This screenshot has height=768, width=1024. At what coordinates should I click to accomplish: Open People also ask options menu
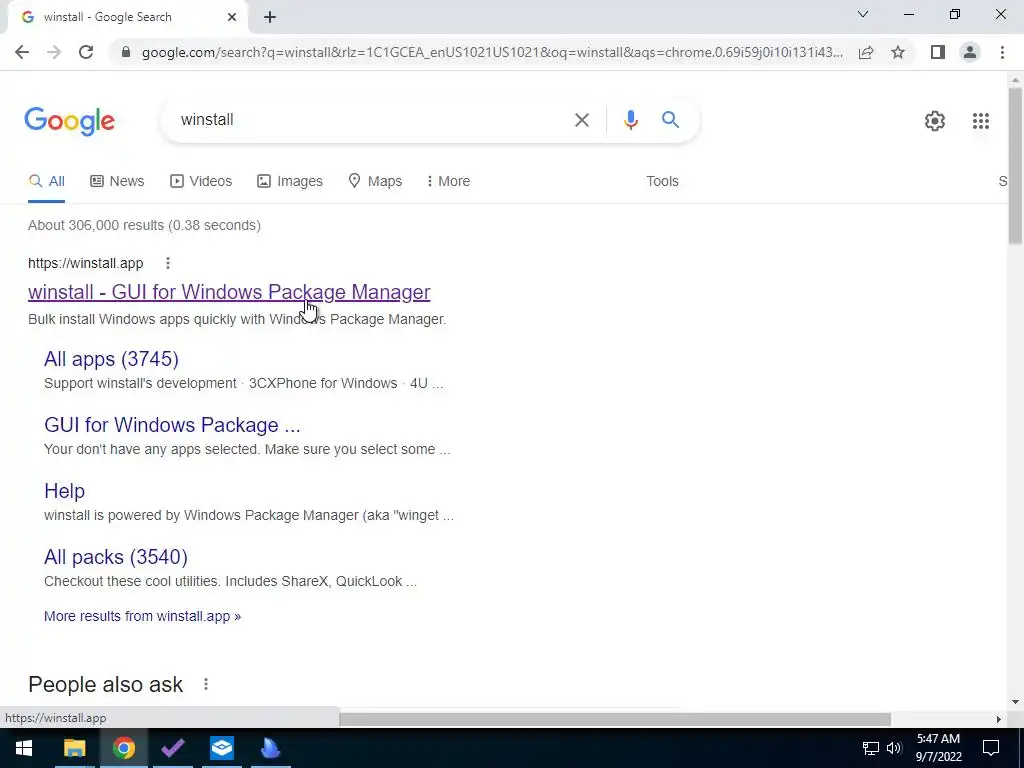click(x=206, y=684)
